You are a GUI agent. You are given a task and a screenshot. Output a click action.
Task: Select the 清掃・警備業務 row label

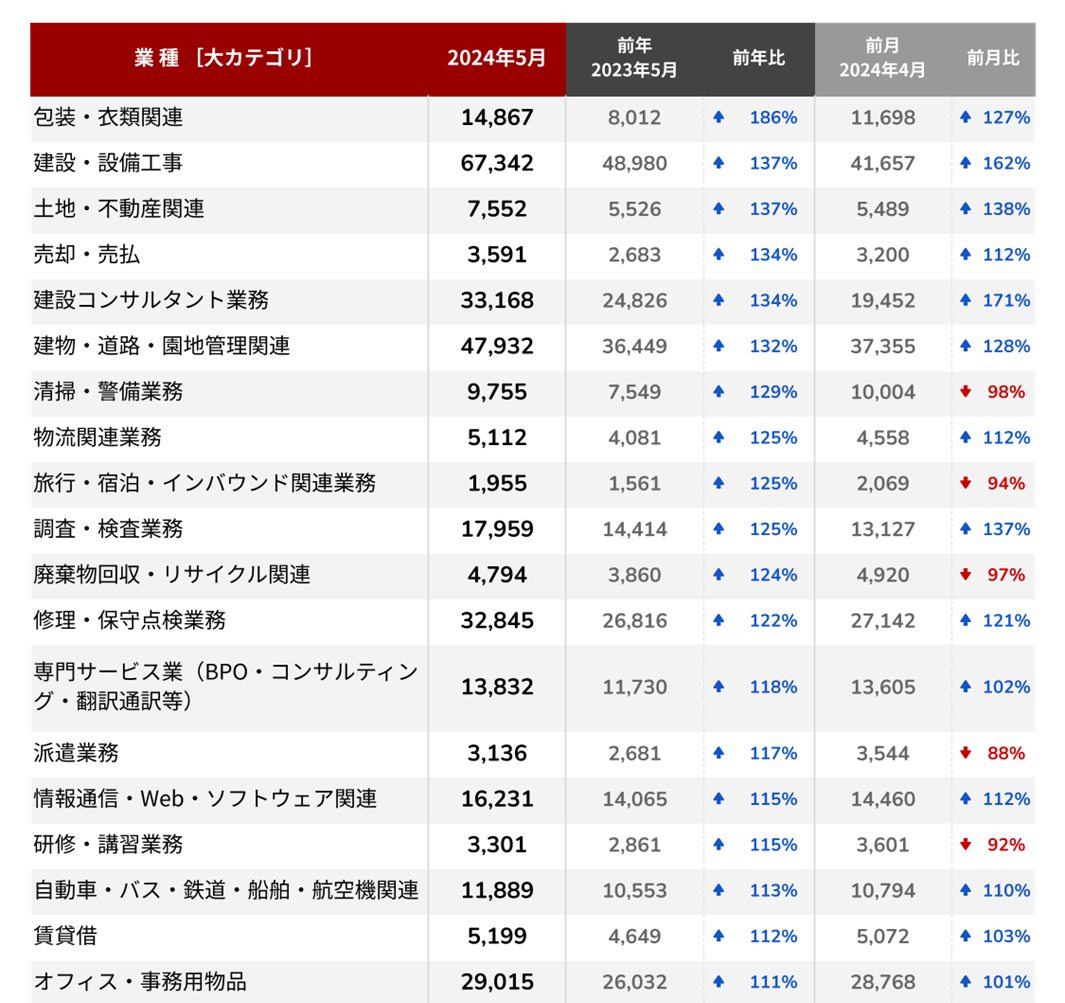click(109, 392)
